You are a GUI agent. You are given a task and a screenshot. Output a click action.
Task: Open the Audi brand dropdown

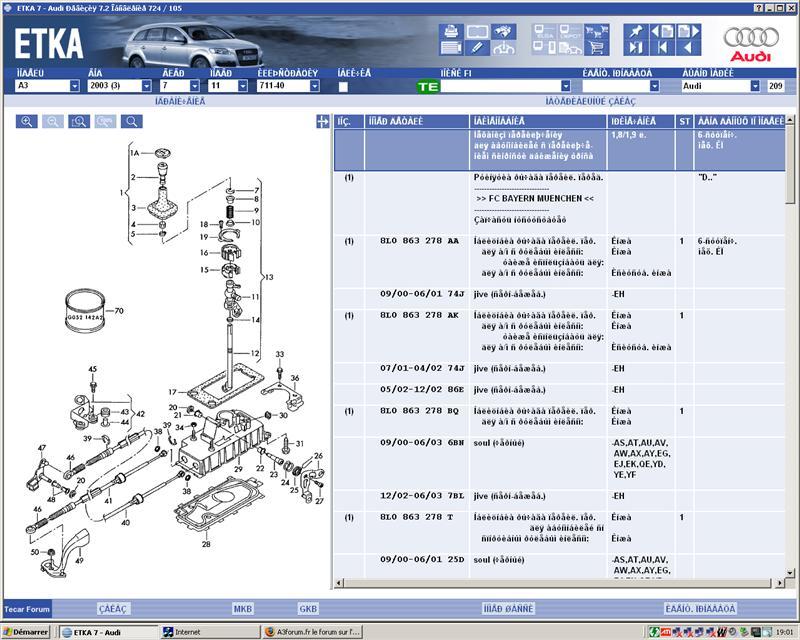755,86
